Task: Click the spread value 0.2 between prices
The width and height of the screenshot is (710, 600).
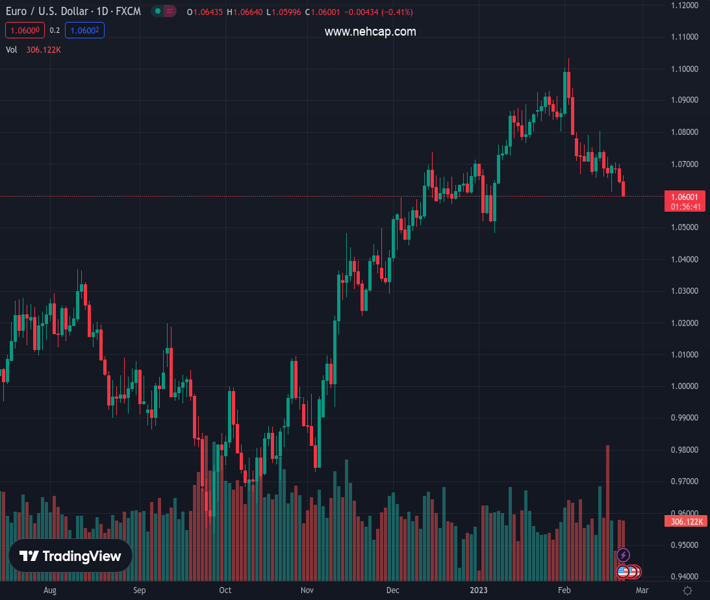Action: [55, 31]
